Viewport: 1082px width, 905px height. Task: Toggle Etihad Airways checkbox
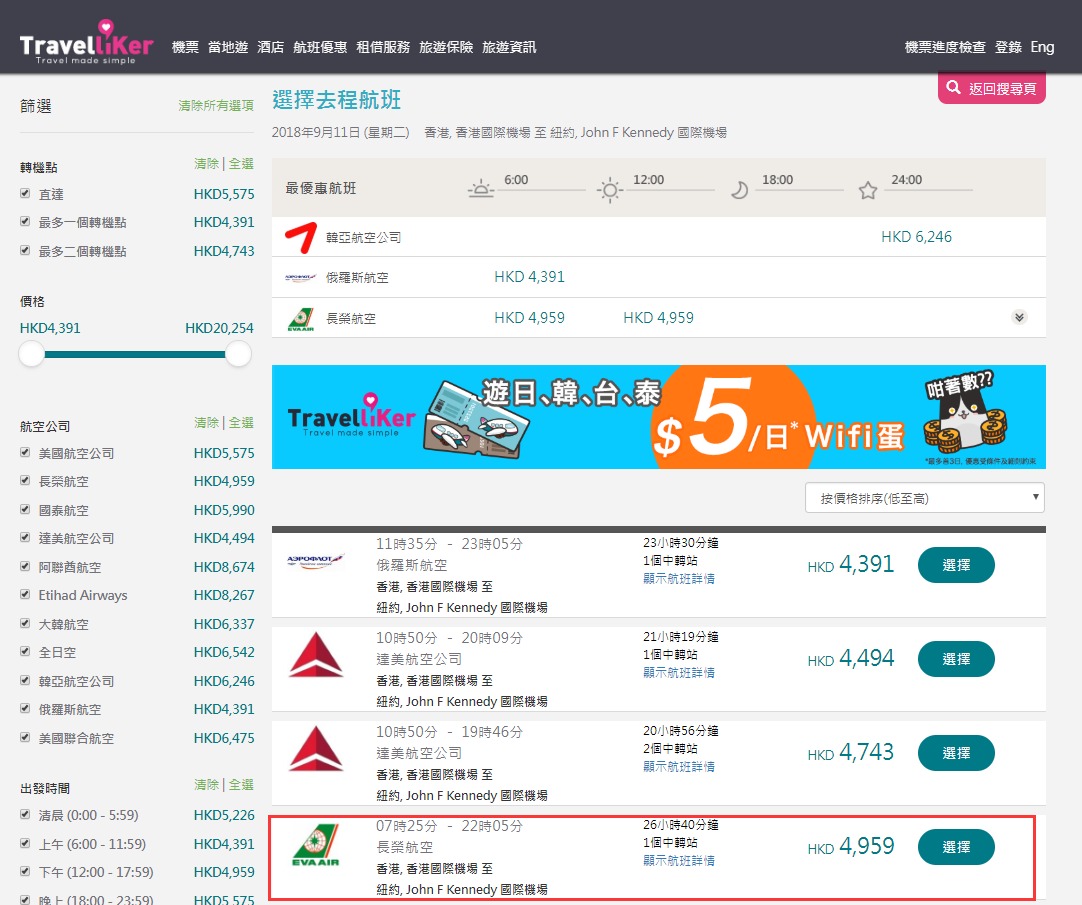point(25,594)
